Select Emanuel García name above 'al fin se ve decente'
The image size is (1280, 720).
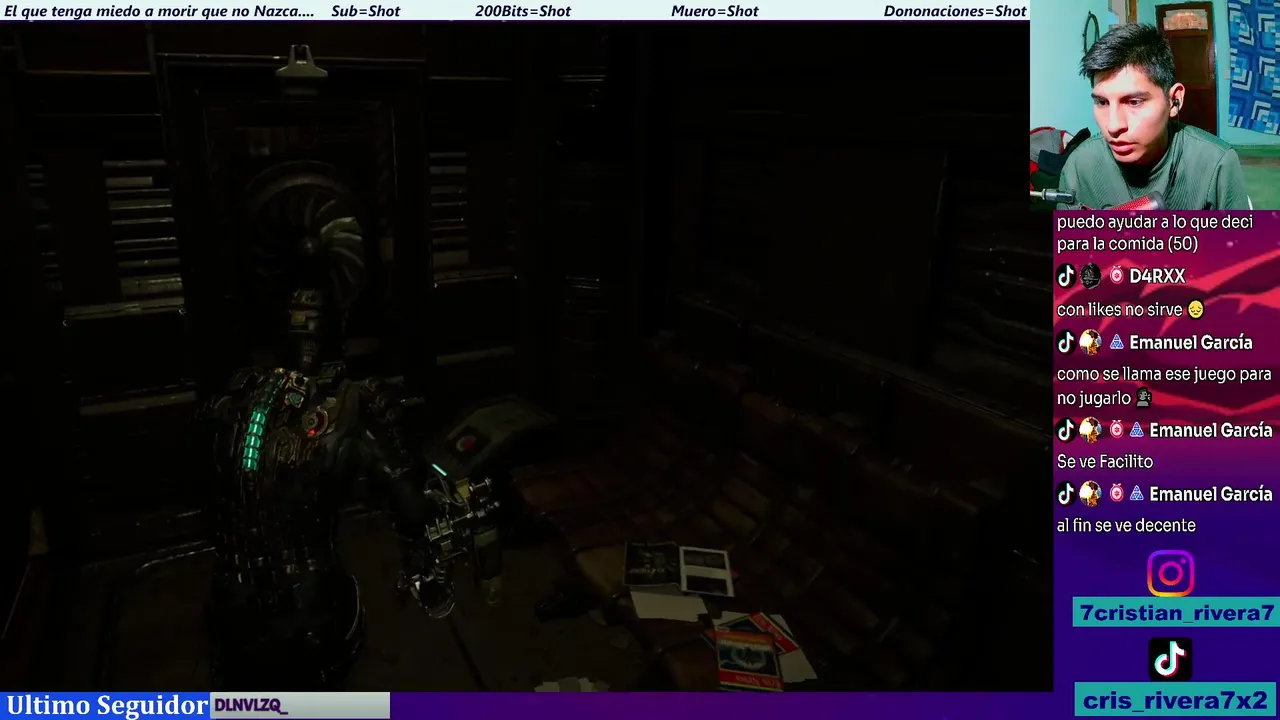pos(1210,494)
